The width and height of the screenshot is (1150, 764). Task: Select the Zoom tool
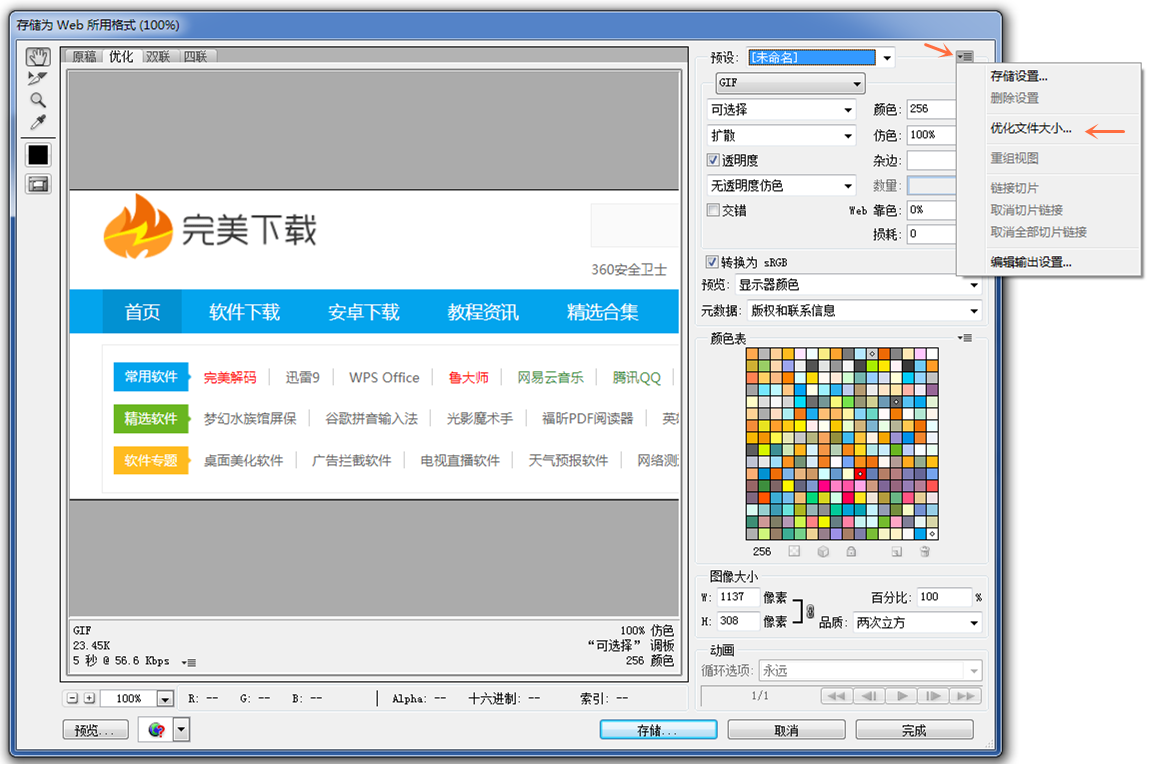37,99
